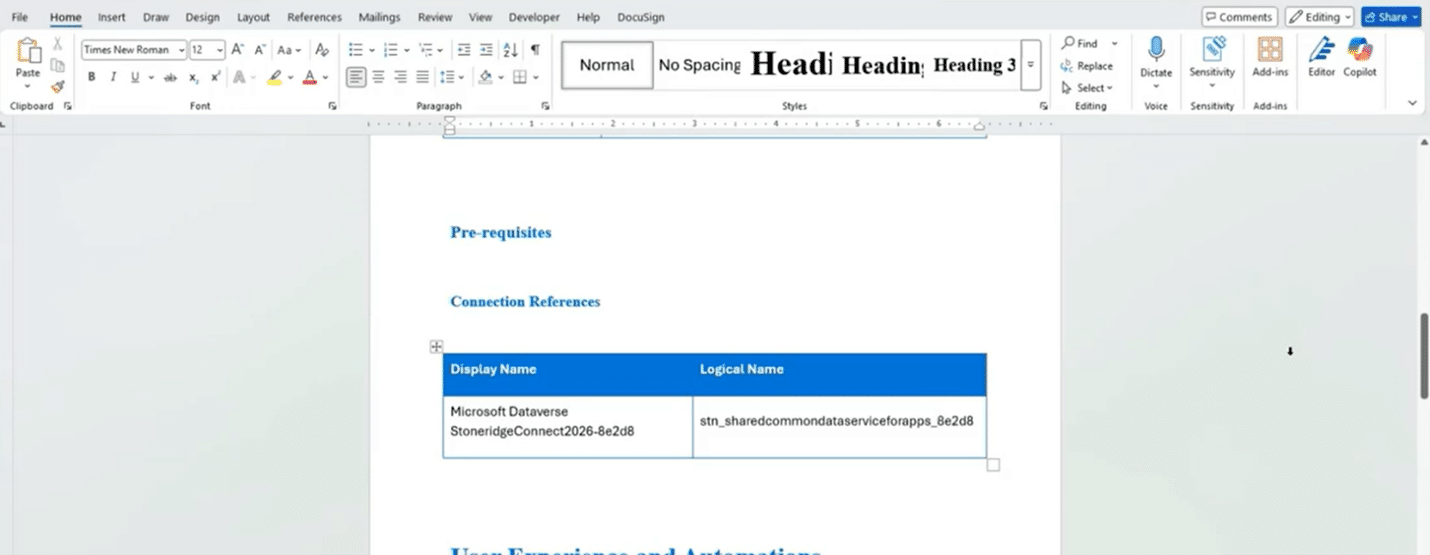Collapse the ribbon with chevron
The height and width of the screenshot is (555, 1430).
(x=1412, y=102)
